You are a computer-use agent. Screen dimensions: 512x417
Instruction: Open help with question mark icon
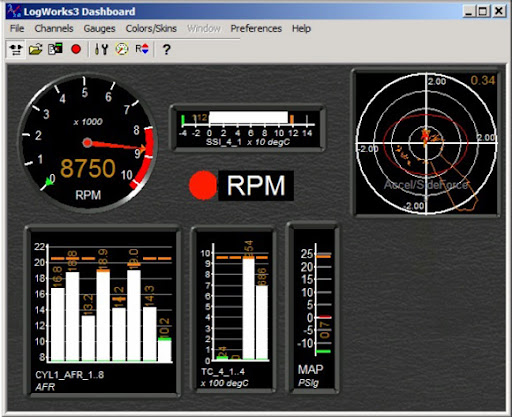(x=166, y=49)
